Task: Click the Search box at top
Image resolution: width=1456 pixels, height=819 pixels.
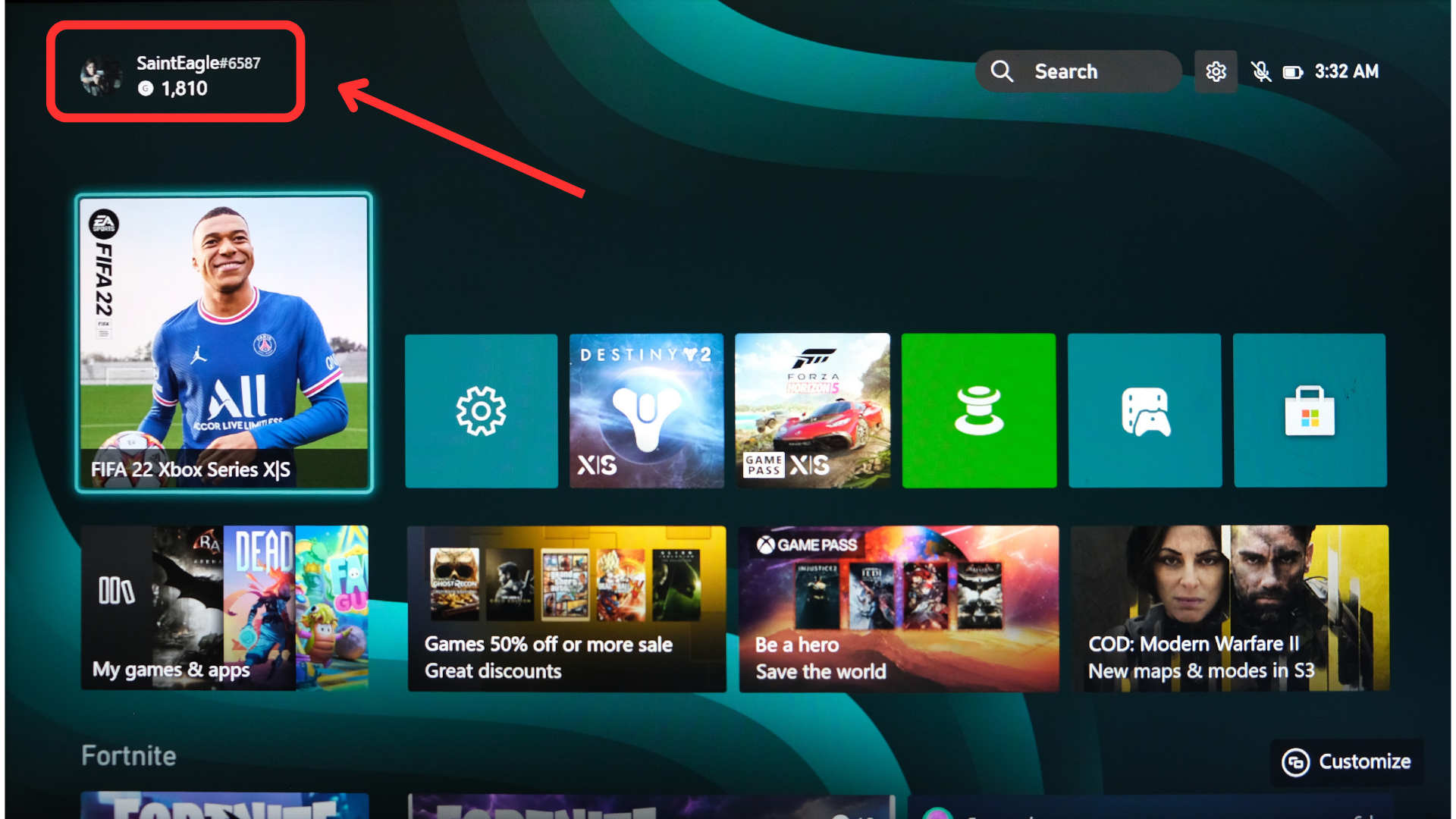Action: [1078, 71]
